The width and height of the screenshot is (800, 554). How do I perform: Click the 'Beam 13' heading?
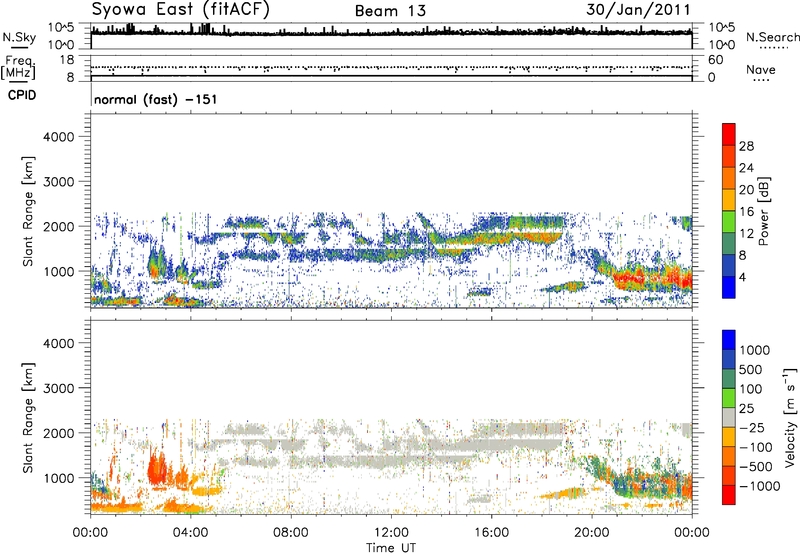click(390, 11)
